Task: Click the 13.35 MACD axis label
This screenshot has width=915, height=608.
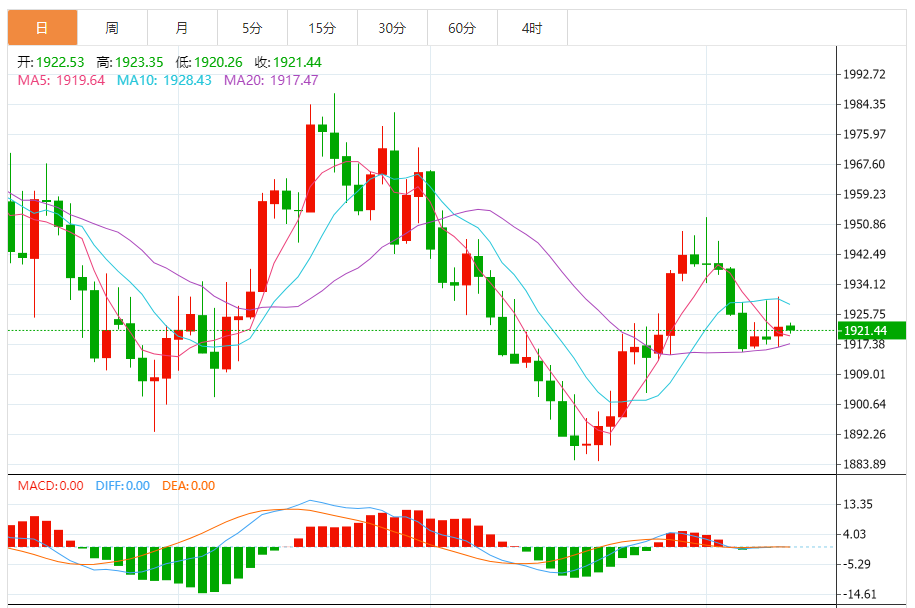Action: (x=858, y=504)
